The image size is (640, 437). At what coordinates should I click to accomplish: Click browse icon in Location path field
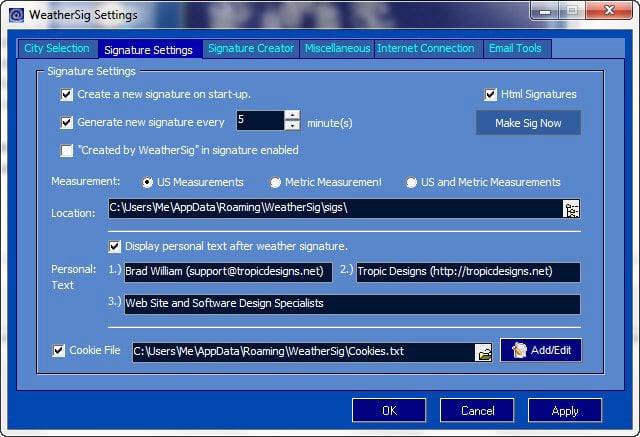(x=571, y=209)
